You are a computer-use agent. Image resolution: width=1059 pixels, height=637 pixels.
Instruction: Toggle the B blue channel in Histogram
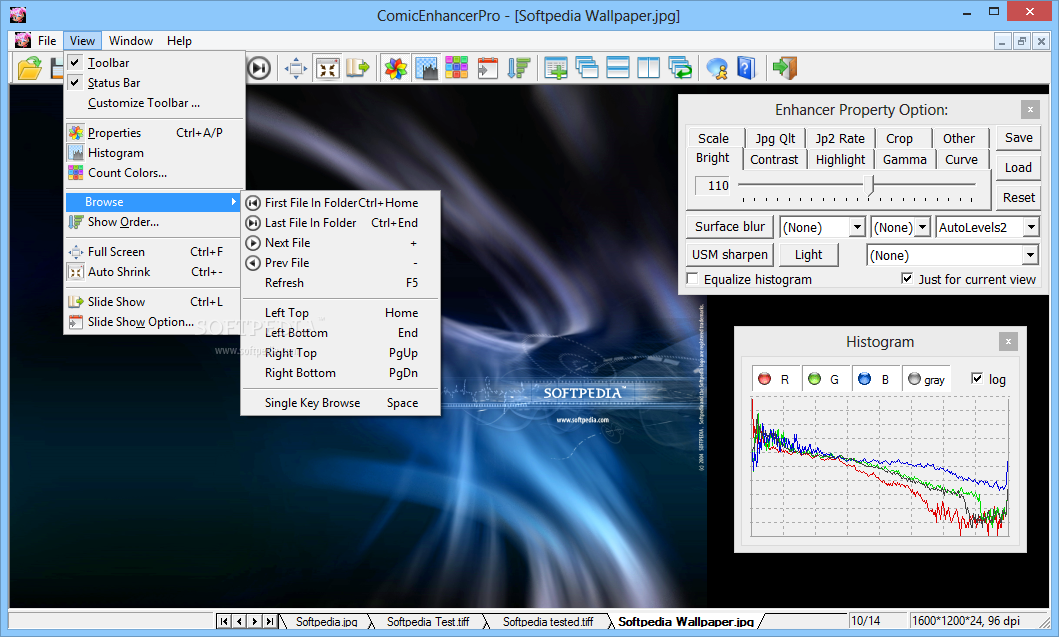876,379
